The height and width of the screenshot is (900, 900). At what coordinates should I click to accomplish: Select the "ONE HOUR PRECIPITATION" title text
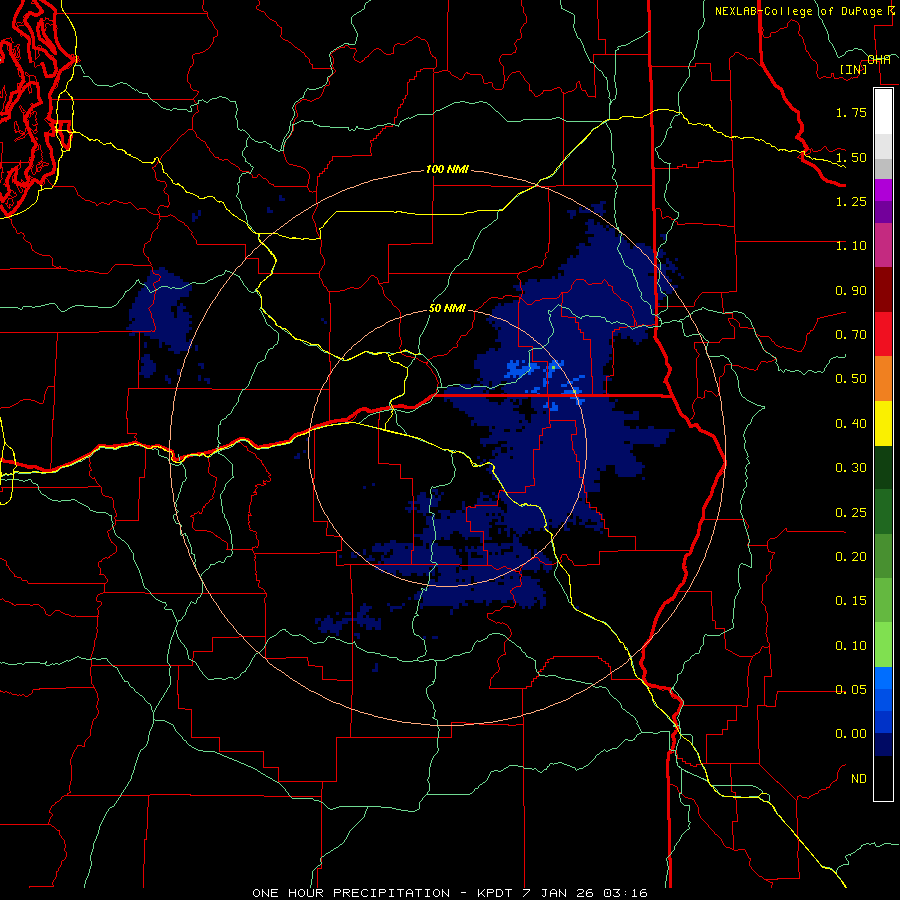click(351, 893)
